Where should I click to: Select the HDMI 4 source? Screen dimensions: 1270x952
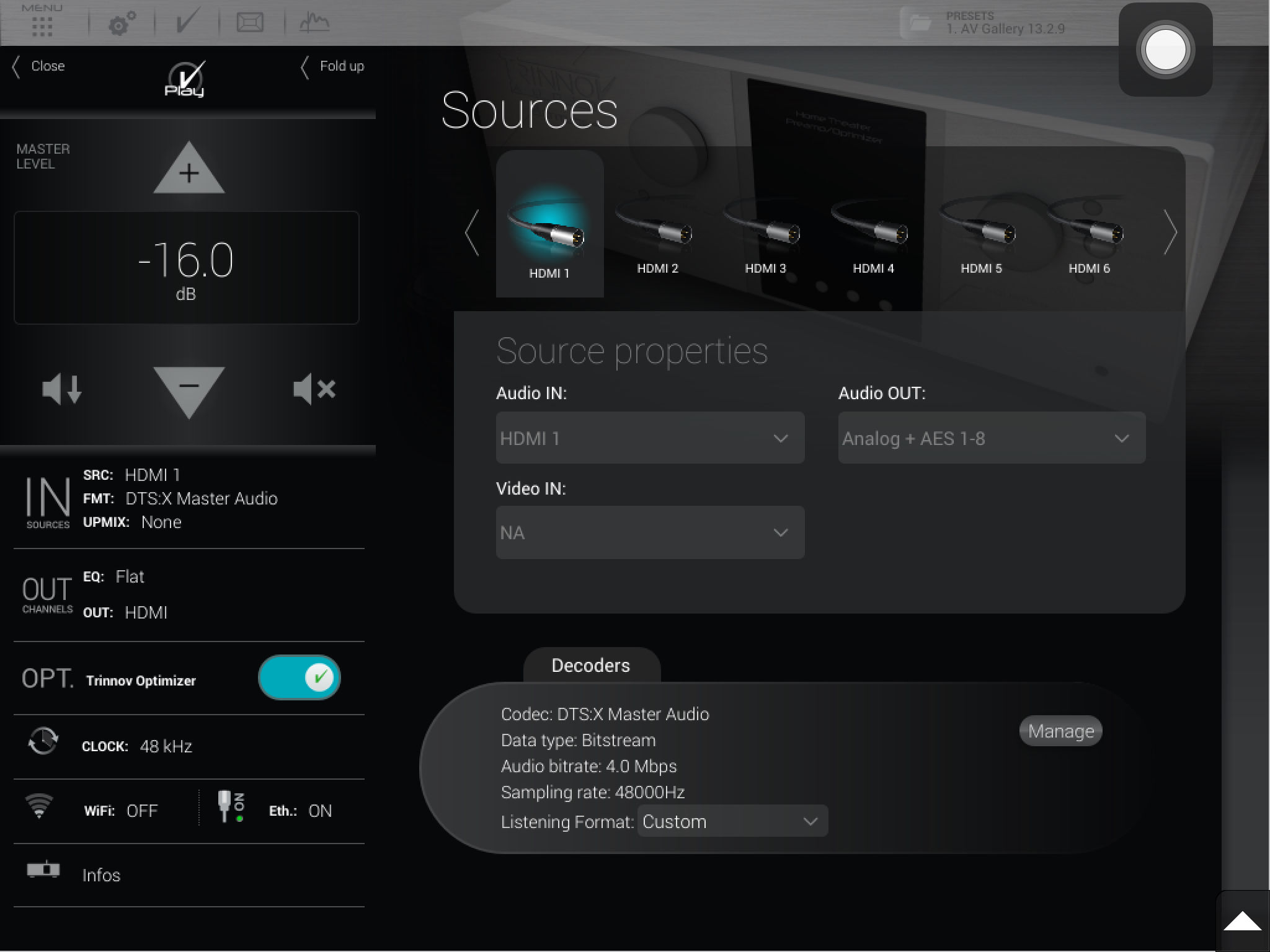tap(873, 236)
